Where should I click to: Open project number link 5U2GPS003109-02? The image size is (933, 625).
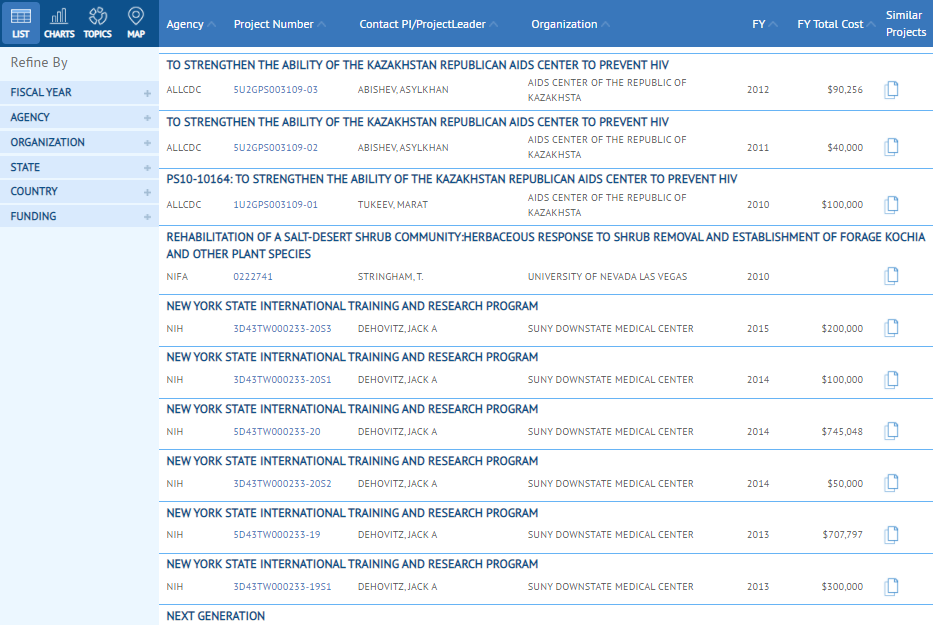point(275,148)
